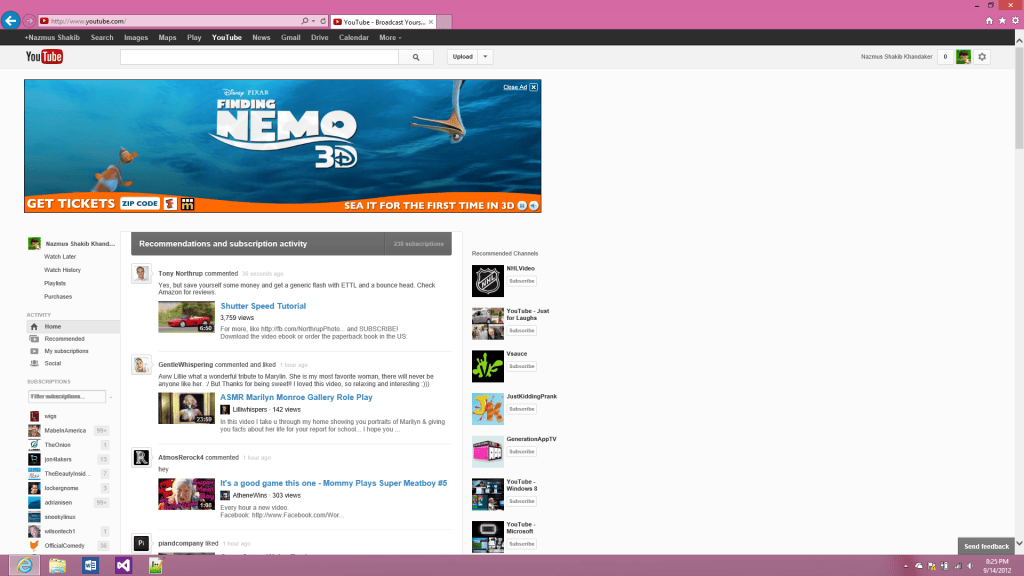Click AtmosRerock4's avatar in feed

141,458
